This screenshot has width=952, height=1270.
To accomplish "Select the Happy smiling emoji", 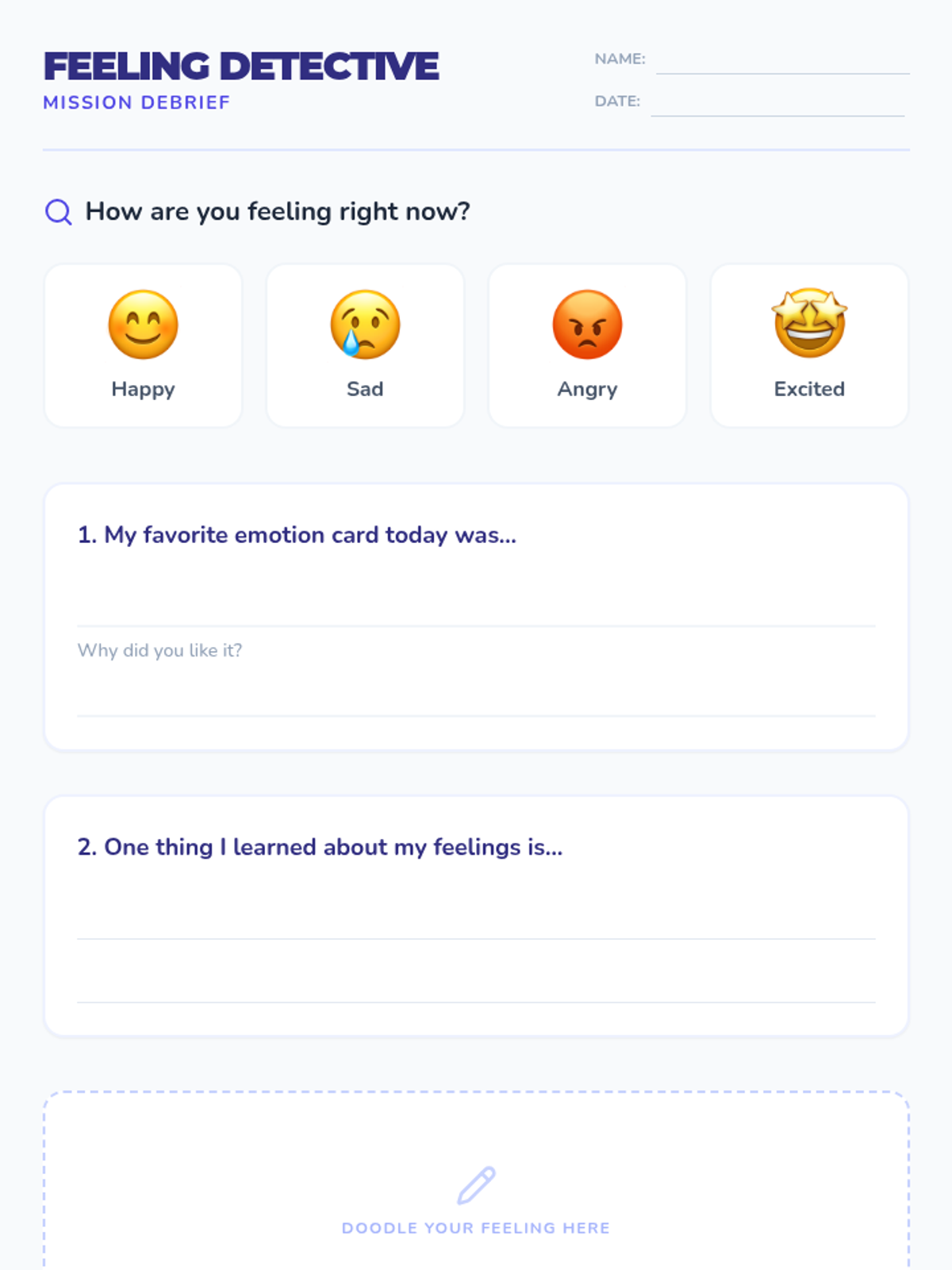I will click(x=143, y=325).
